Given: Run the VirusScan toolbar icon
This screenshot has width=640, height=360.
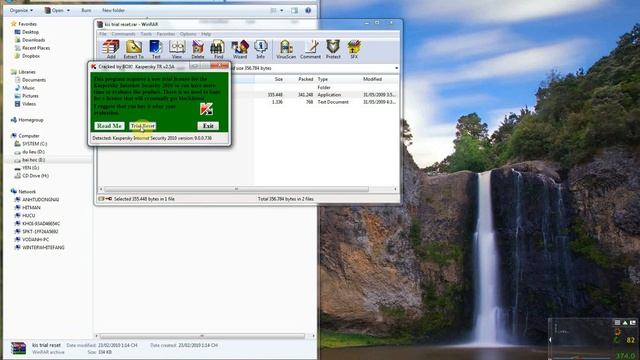Looking at the screenshot, I should [286, 49].
